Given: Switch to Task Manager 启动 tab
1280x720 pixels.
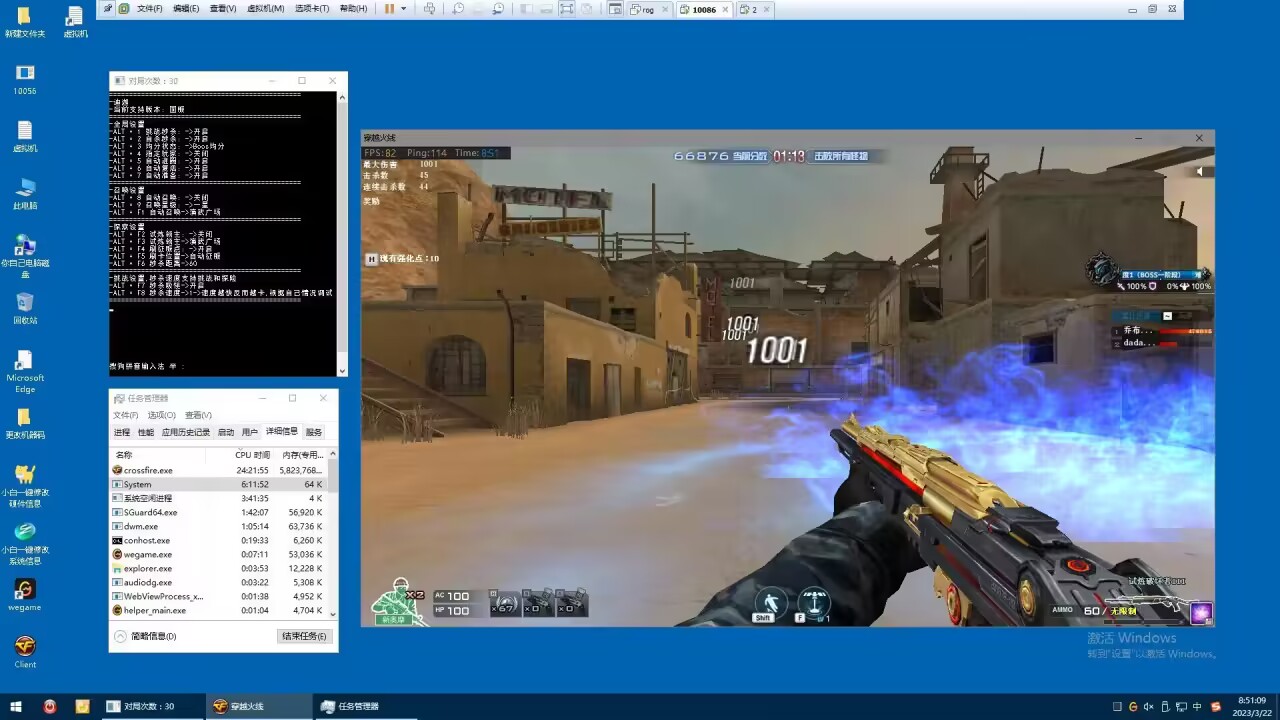Looking at the screenshot, I should (226, 432).
